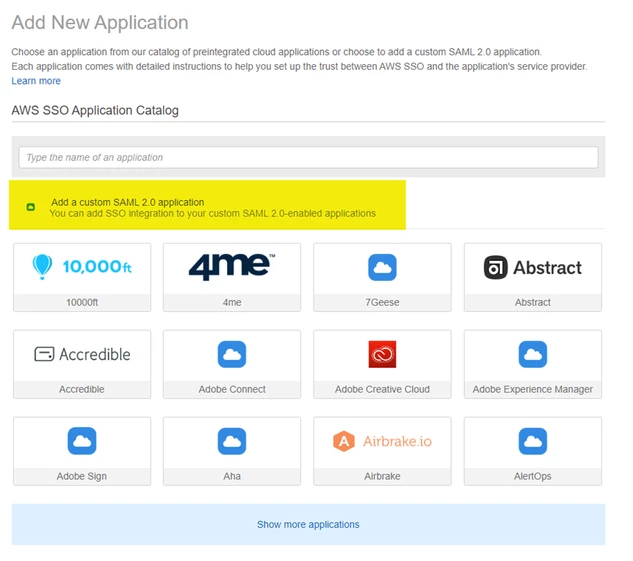
Task: Click the Airbrake caption label
Action: point(382,476)
